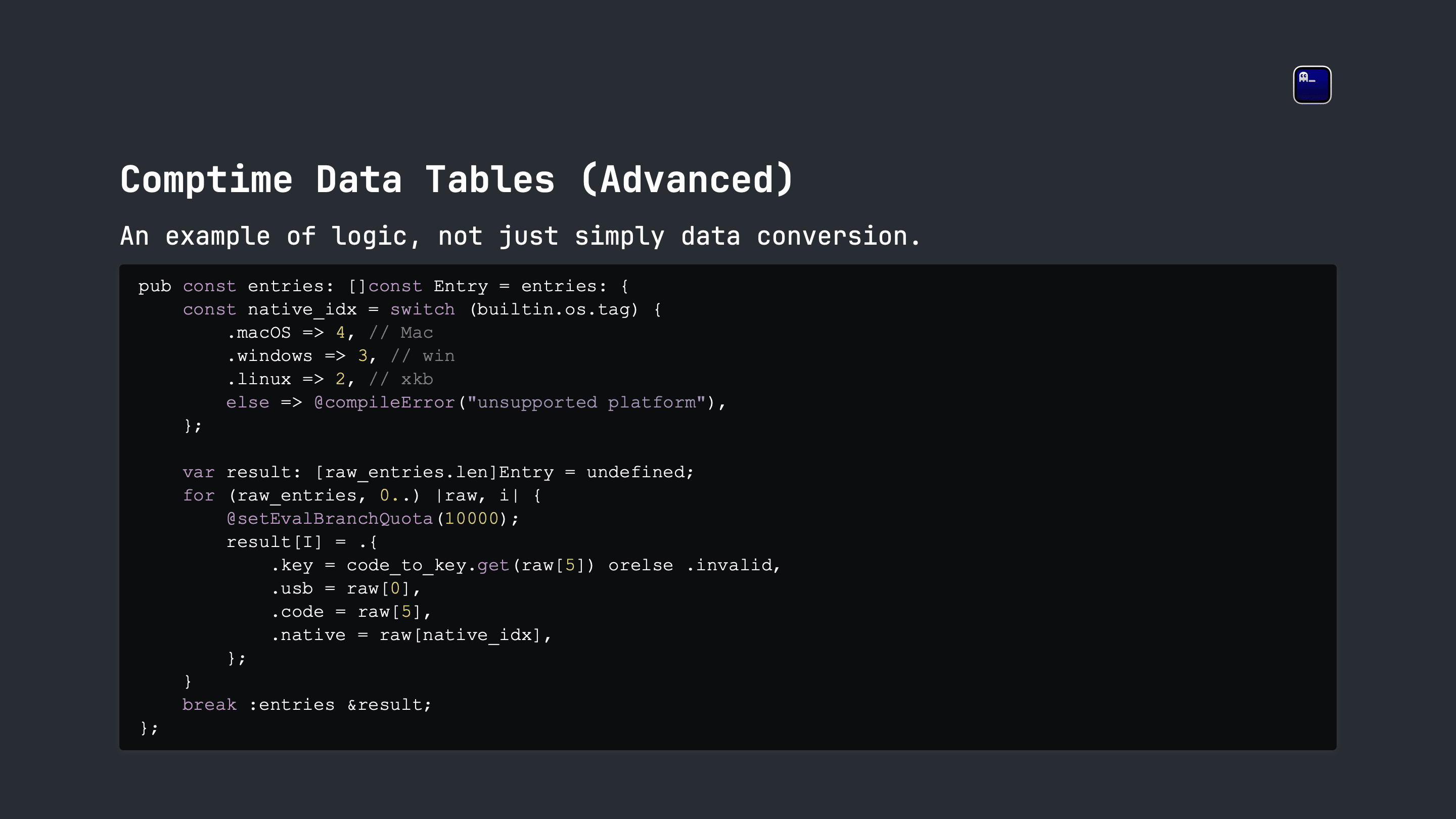
Task: Click the @setEvalBranchQuota call
Action: coord(373,518)
